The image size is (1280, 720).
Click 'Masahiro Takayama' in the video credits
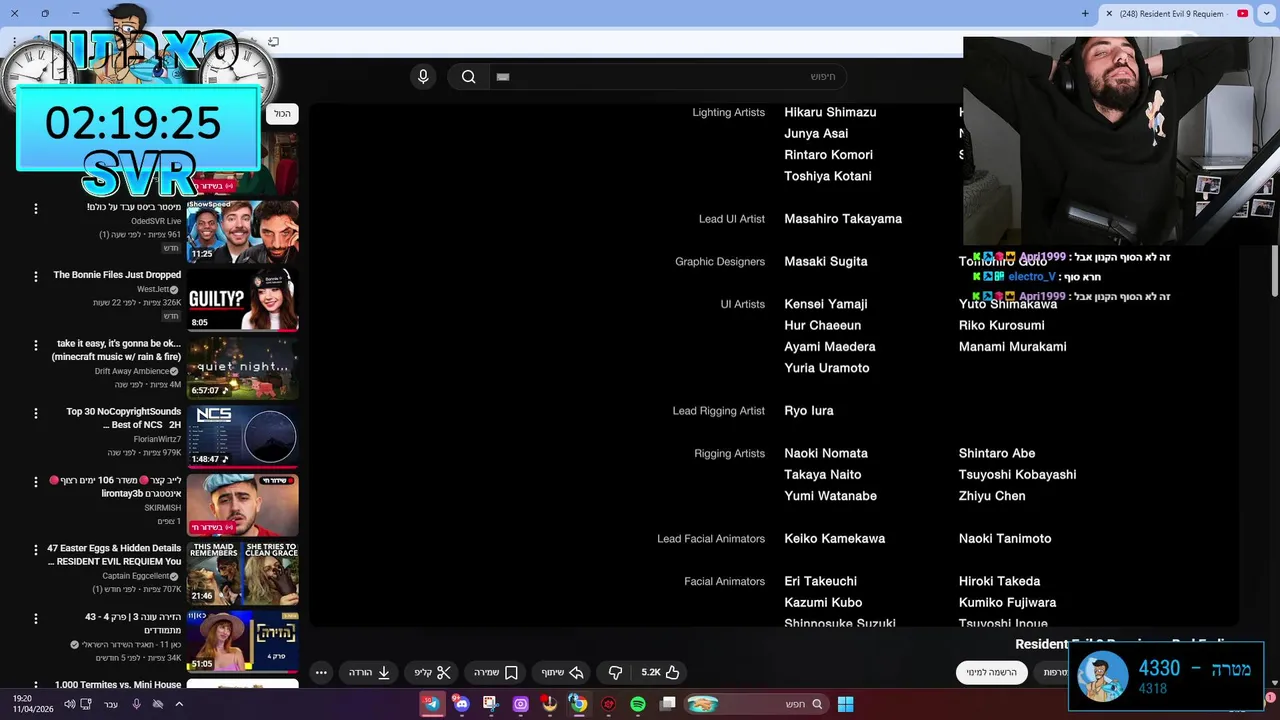(x=843, y=219)
